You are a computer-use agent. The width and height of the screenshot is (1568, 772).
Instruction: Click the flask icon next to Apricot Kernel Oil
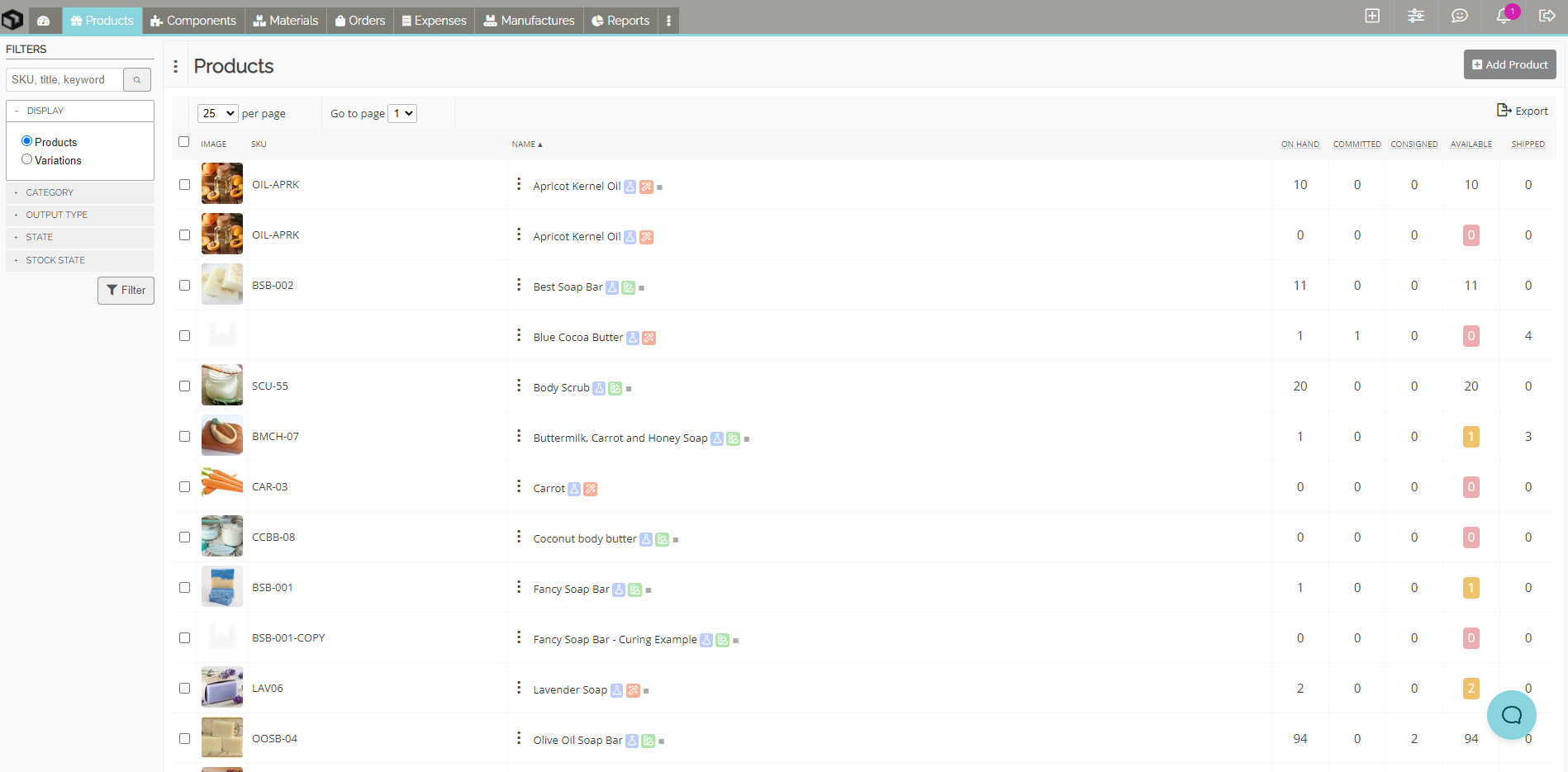pos(630,187)
